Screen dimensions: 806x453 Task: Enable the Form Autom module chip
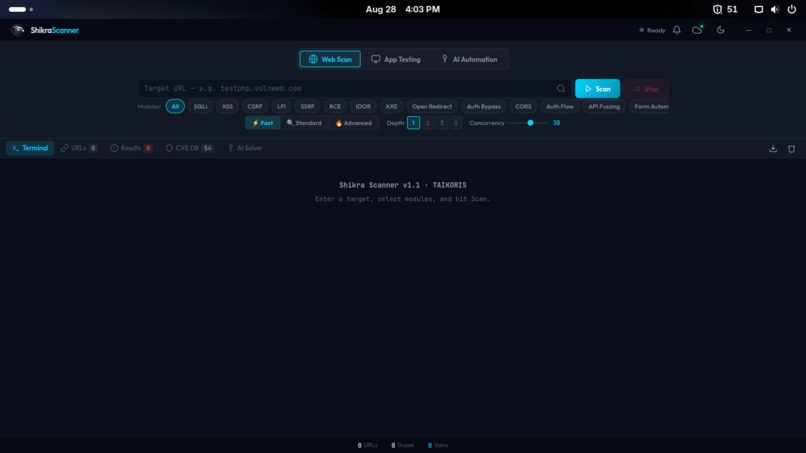(x=649, y=106)
